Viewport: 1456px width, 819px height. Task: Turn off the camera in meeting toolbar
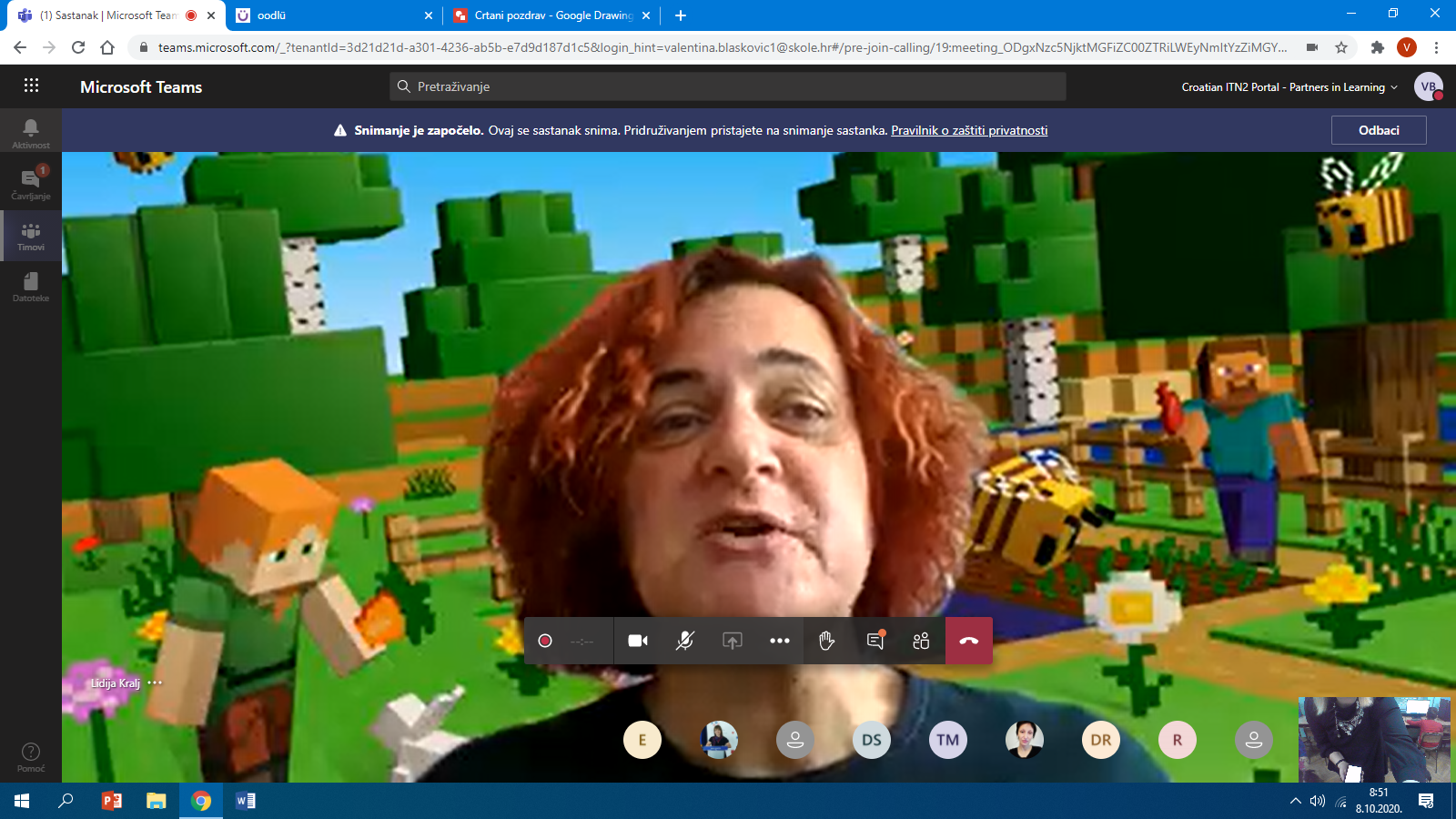(x=638, y=641)
